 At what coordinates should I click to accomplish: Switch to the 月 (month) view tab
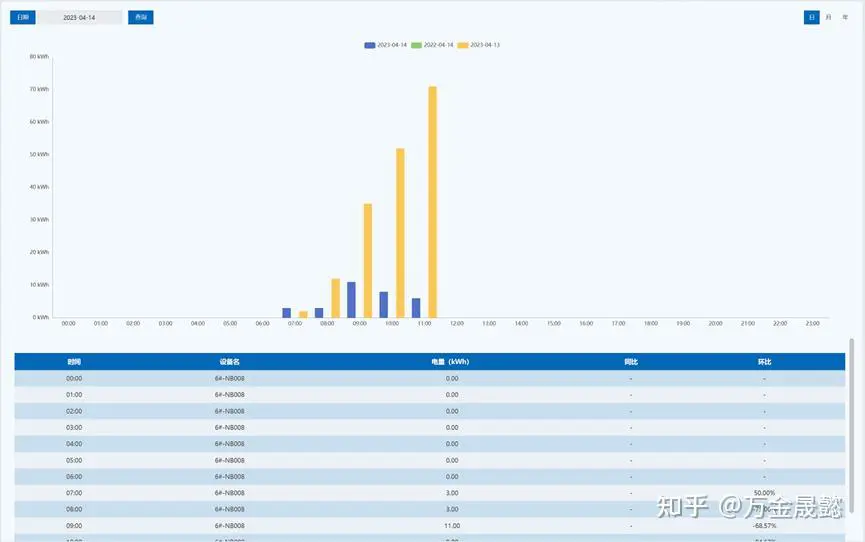pyautogui.click(x=828, y=17)
